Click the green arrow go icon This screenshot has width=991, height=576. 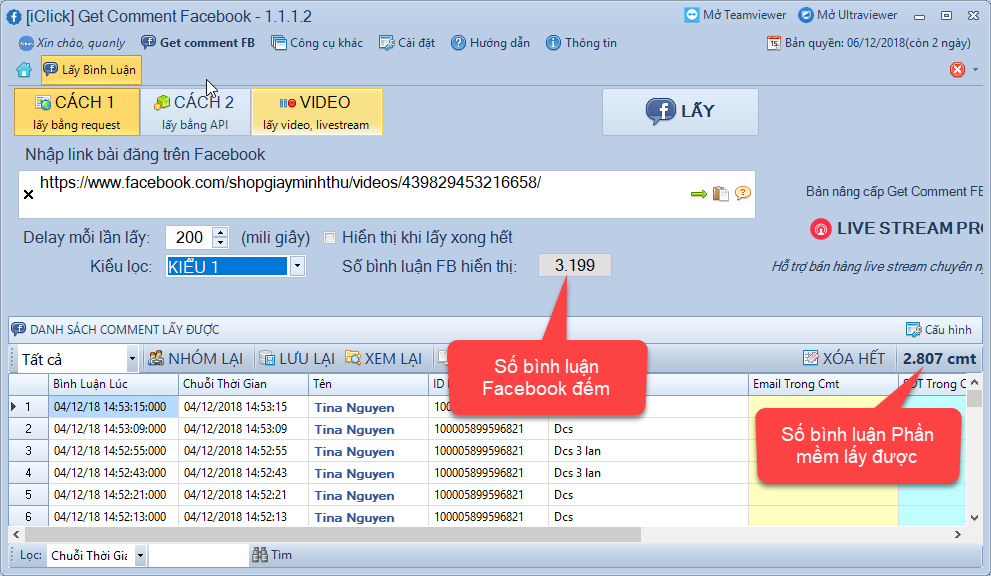(x=698, y=193)
